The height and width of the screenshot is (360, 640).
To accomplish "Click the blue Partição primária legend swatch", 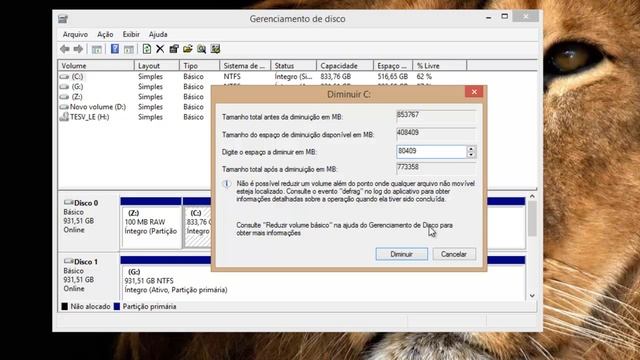I will 117,306.
